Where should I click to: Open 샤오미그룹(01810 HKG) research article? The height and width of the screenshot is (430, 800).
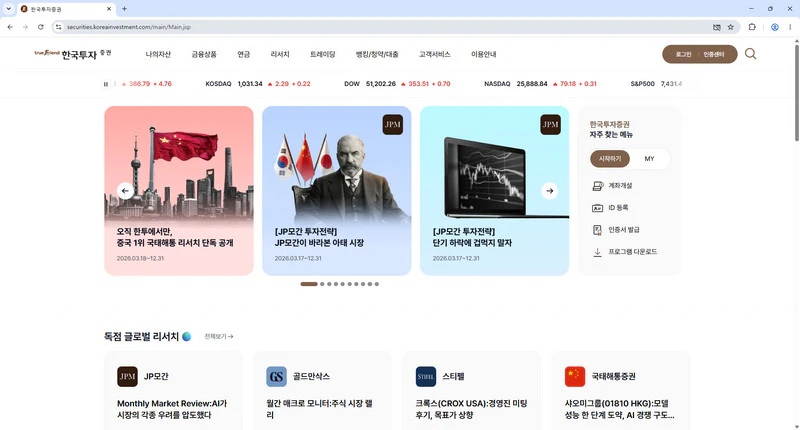pos(619,409)
